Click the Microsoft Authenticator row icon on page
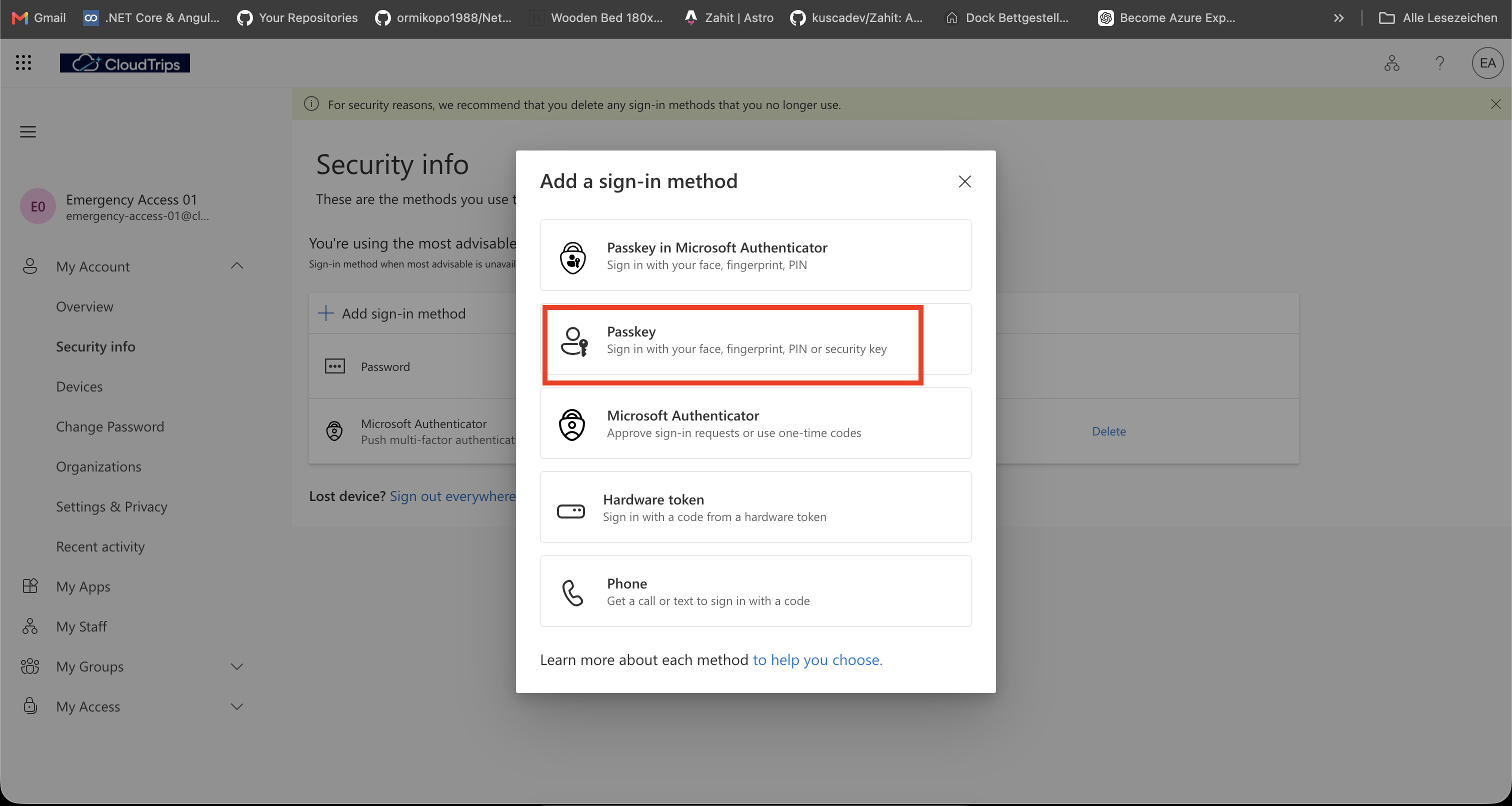 (334, 431)
